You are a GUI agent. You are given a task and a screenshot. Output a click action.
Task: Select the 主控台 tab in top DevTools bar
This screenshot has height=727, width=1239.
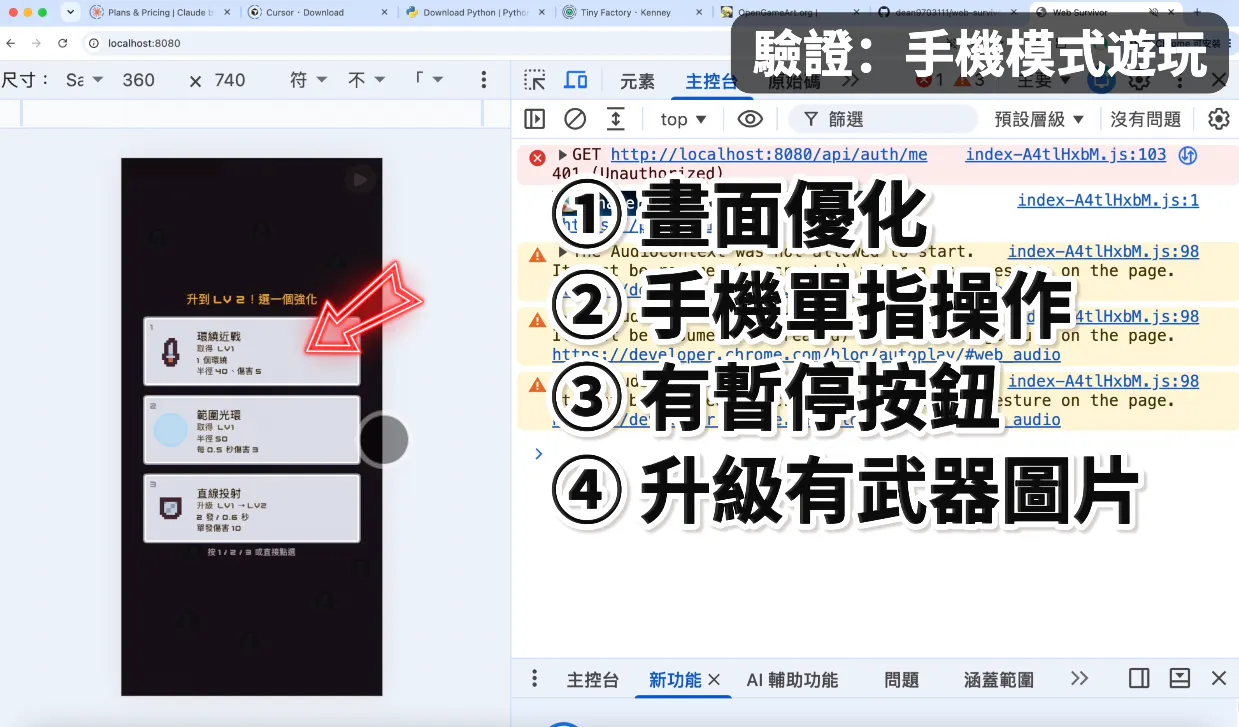pyautogui.click(x=711, y=81)
